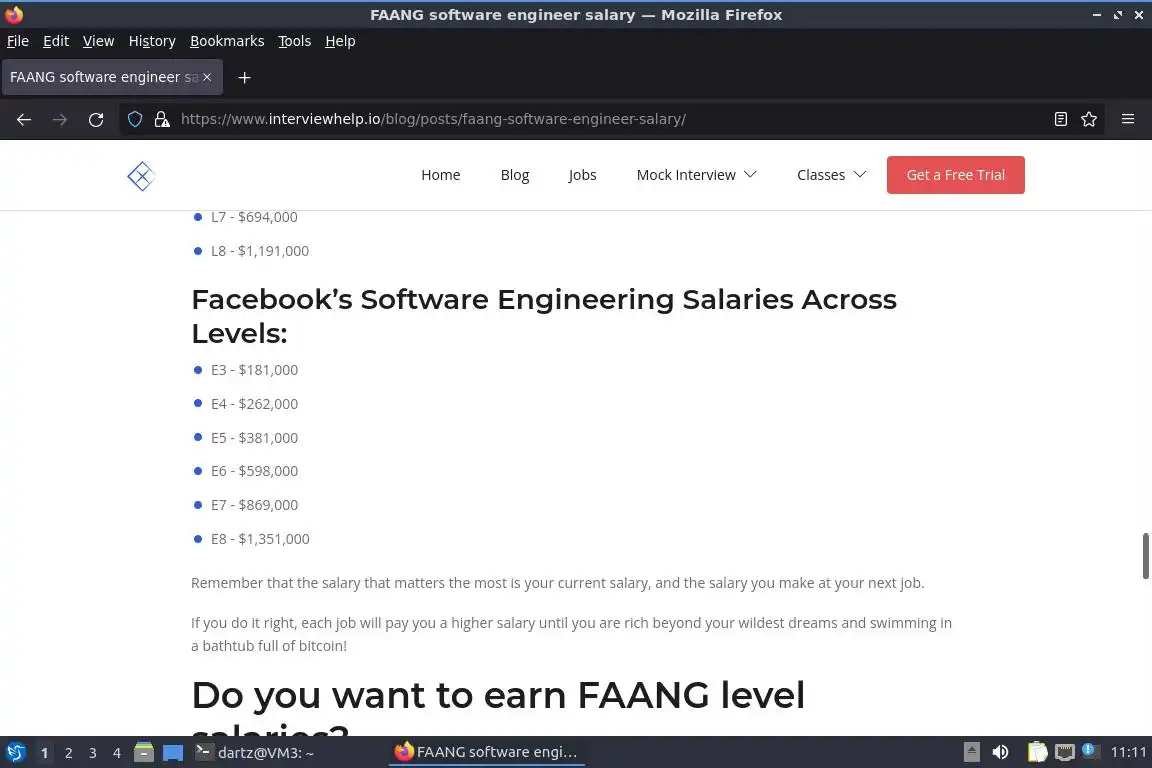Open the Firefox hamburger application menu

pyautogui.click(x=1128, y=119)
